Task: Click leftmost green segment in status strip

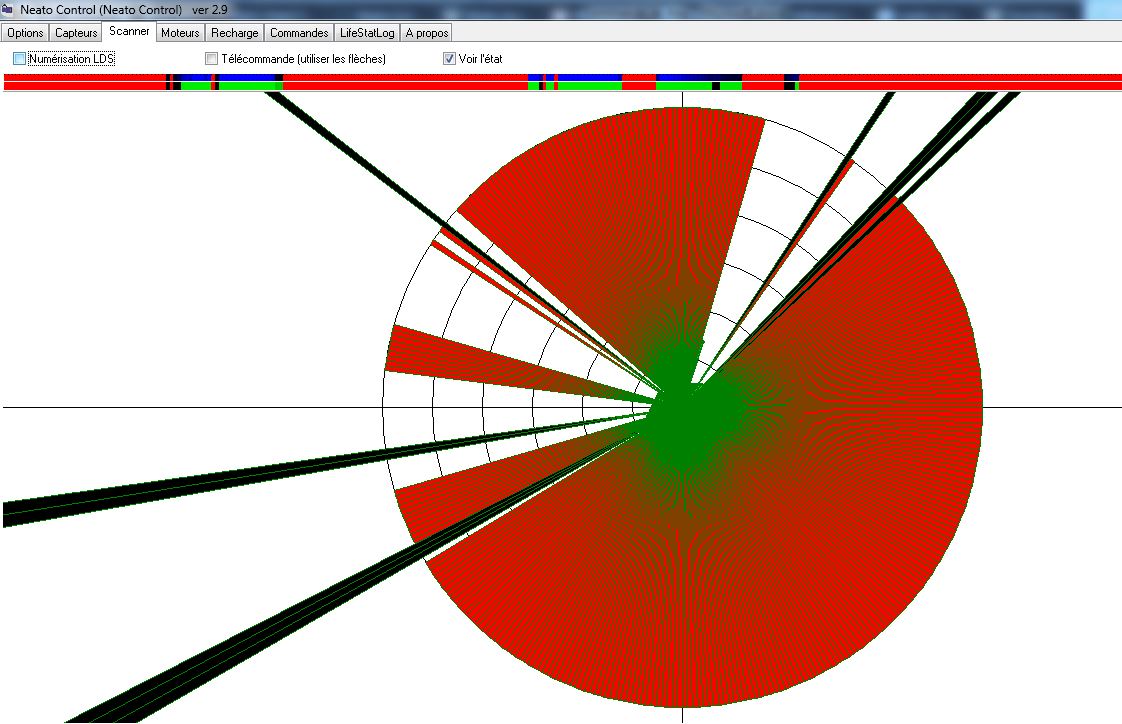Action: 195,86
